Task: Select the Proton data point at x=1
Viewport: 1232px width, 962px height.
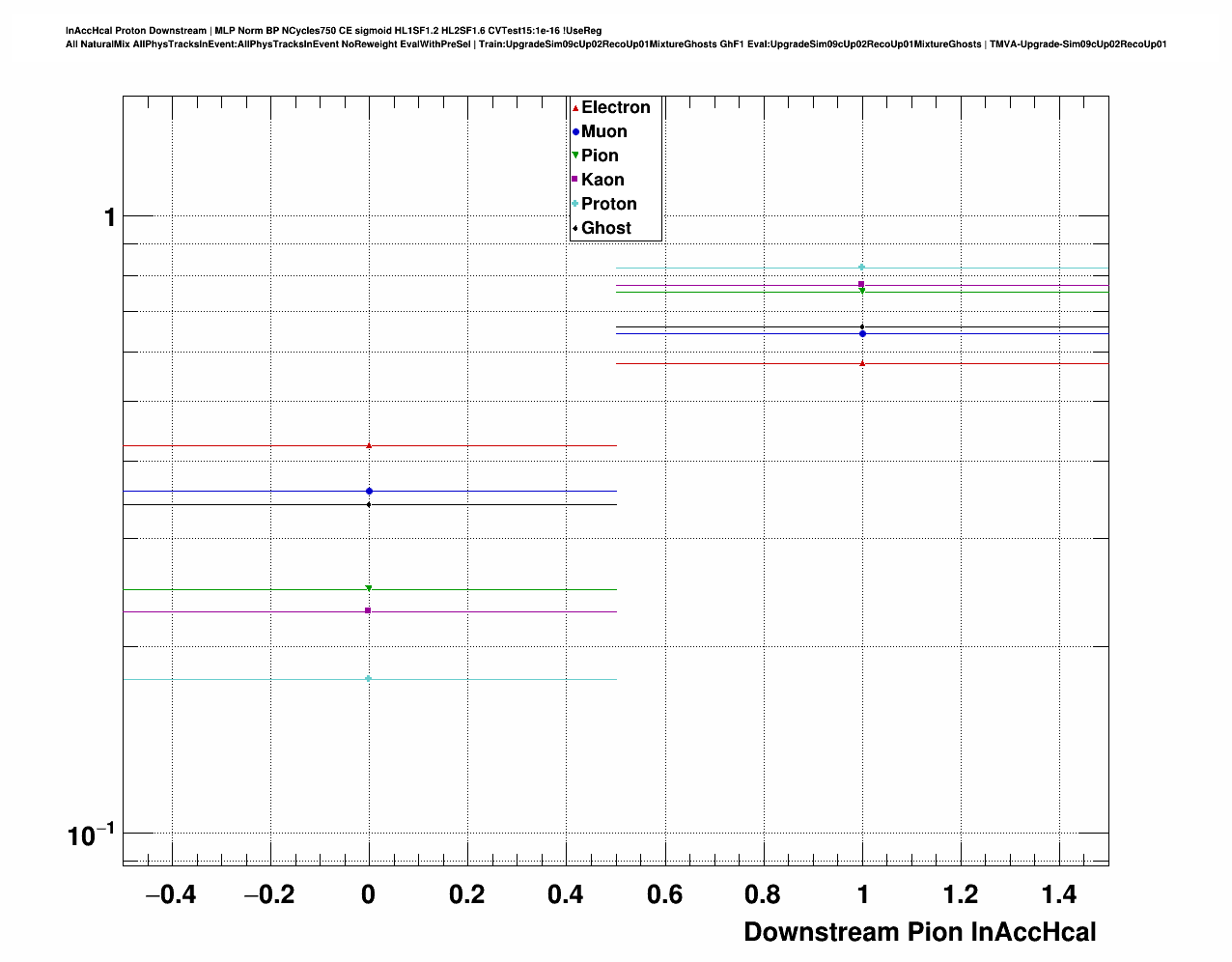Action: 862,268
